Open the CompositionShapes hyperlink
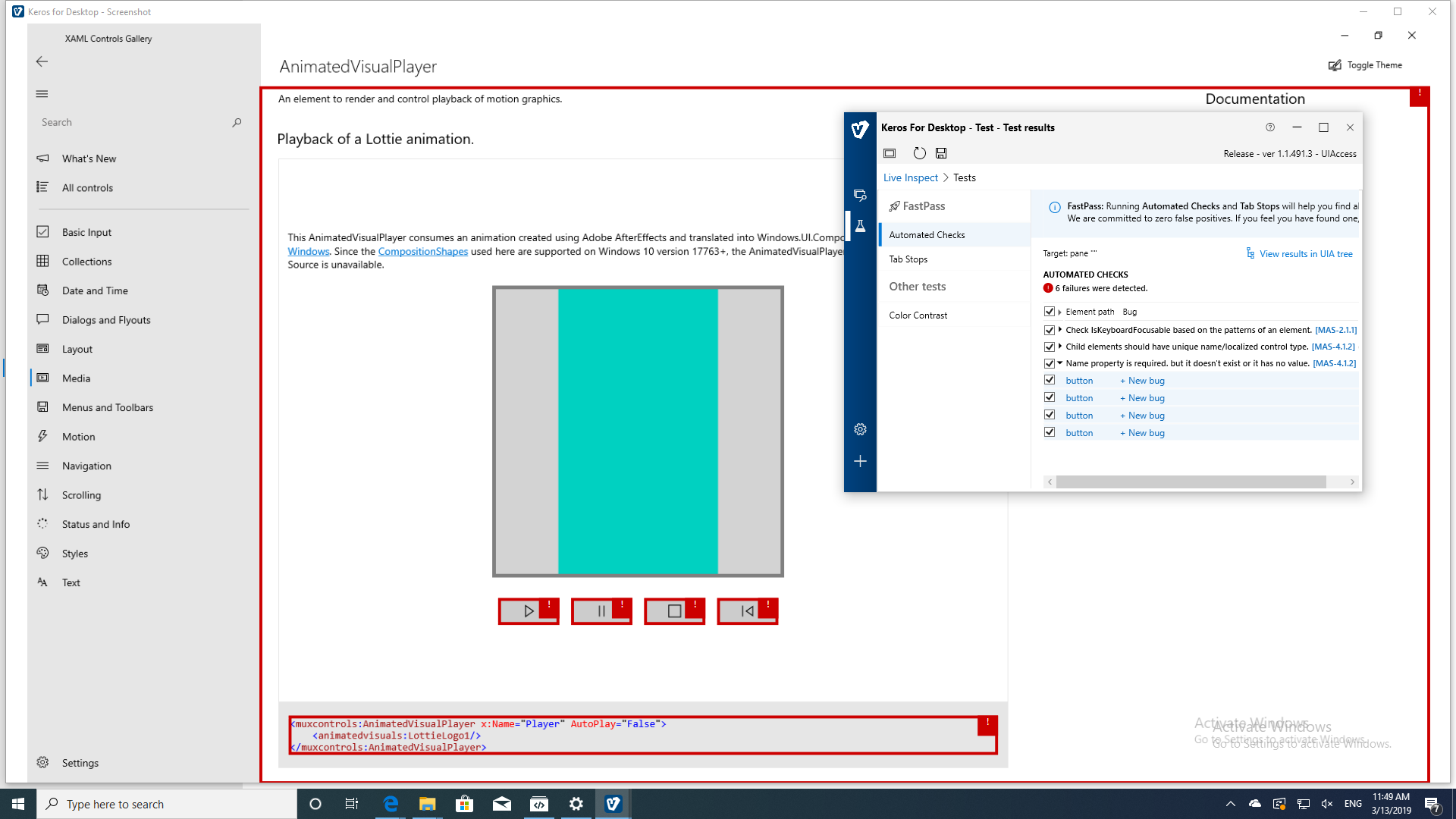The width and height of the screenshot is (1456, 819). (423, 251)
